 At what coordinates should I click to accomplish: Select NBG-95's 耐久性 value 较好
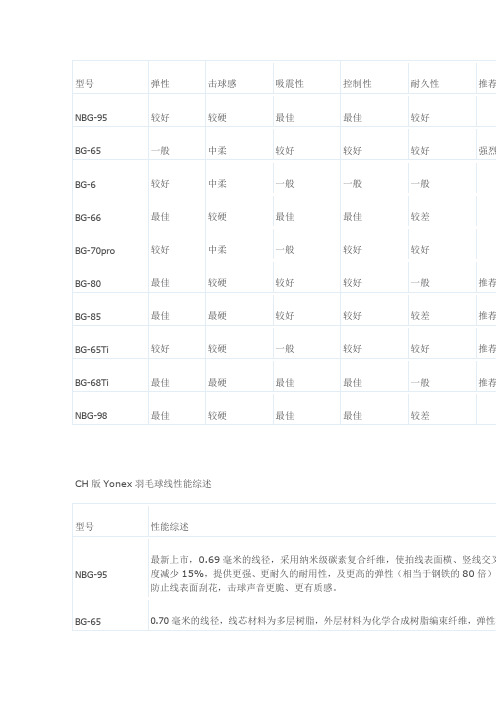point(420,118)
